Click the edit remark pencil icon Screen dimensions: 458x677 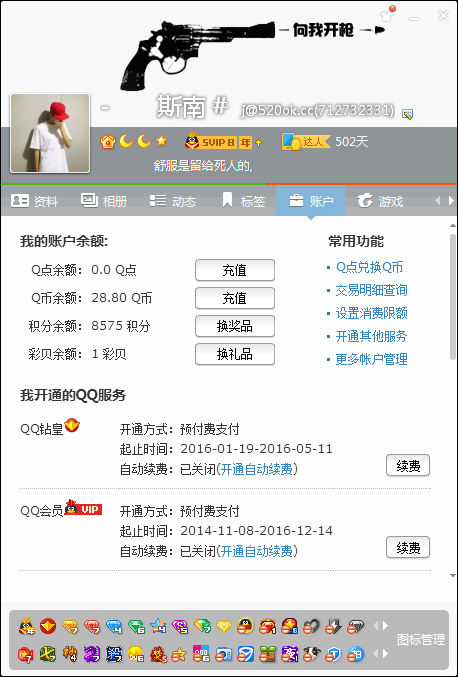pyautogui.click(x=407, y=114)
